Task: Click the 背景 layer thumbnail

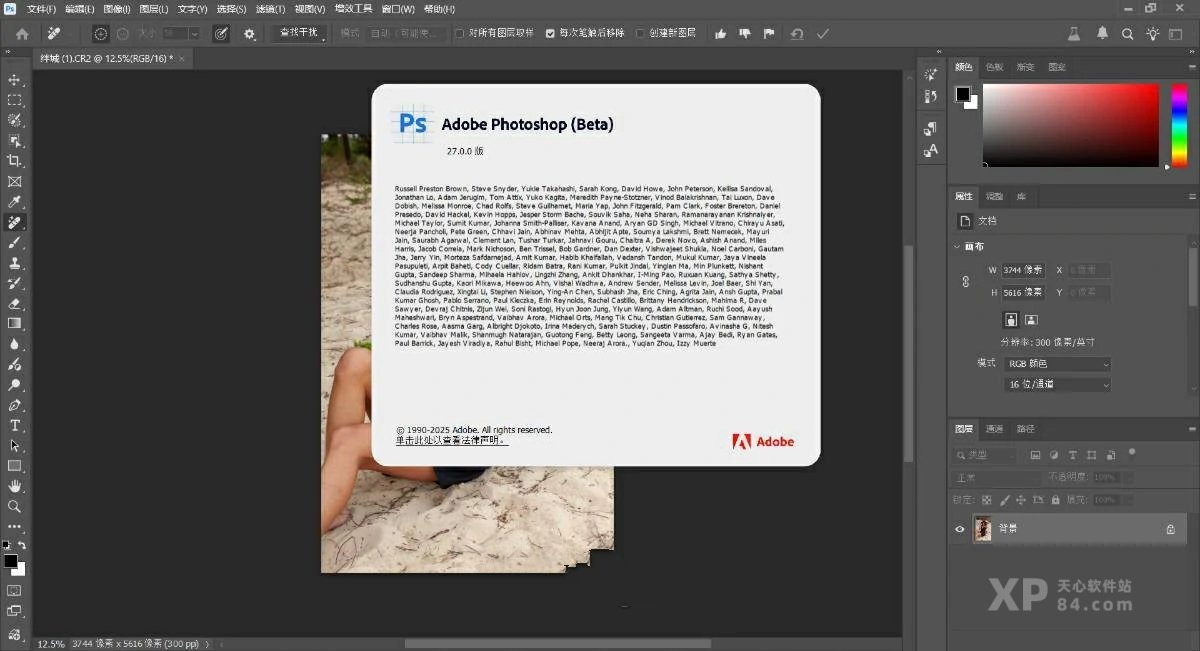Action: (982, 529)
